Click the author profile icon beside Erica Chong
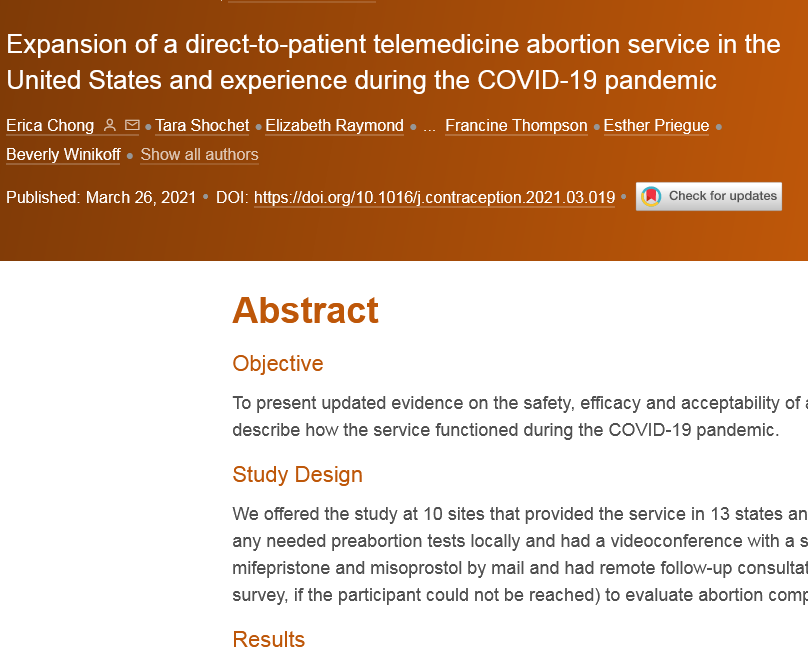 tap(110, 126)
